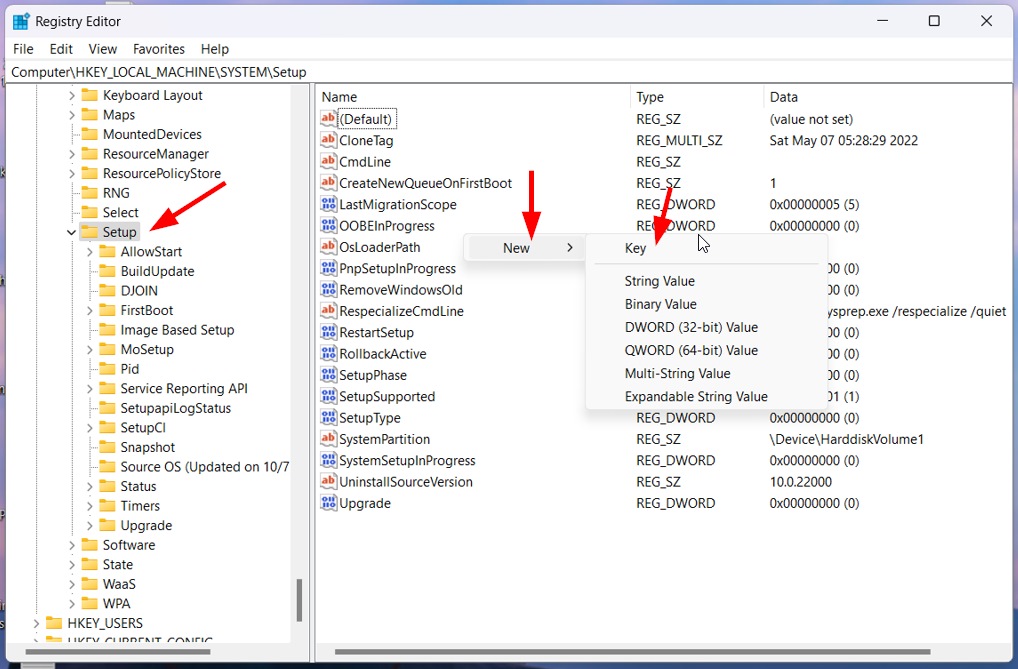The width and height of the screenshot is (1018, 669).
Task: Expand the HKEY_USERS hive
Action: click(x=36, y=623)
